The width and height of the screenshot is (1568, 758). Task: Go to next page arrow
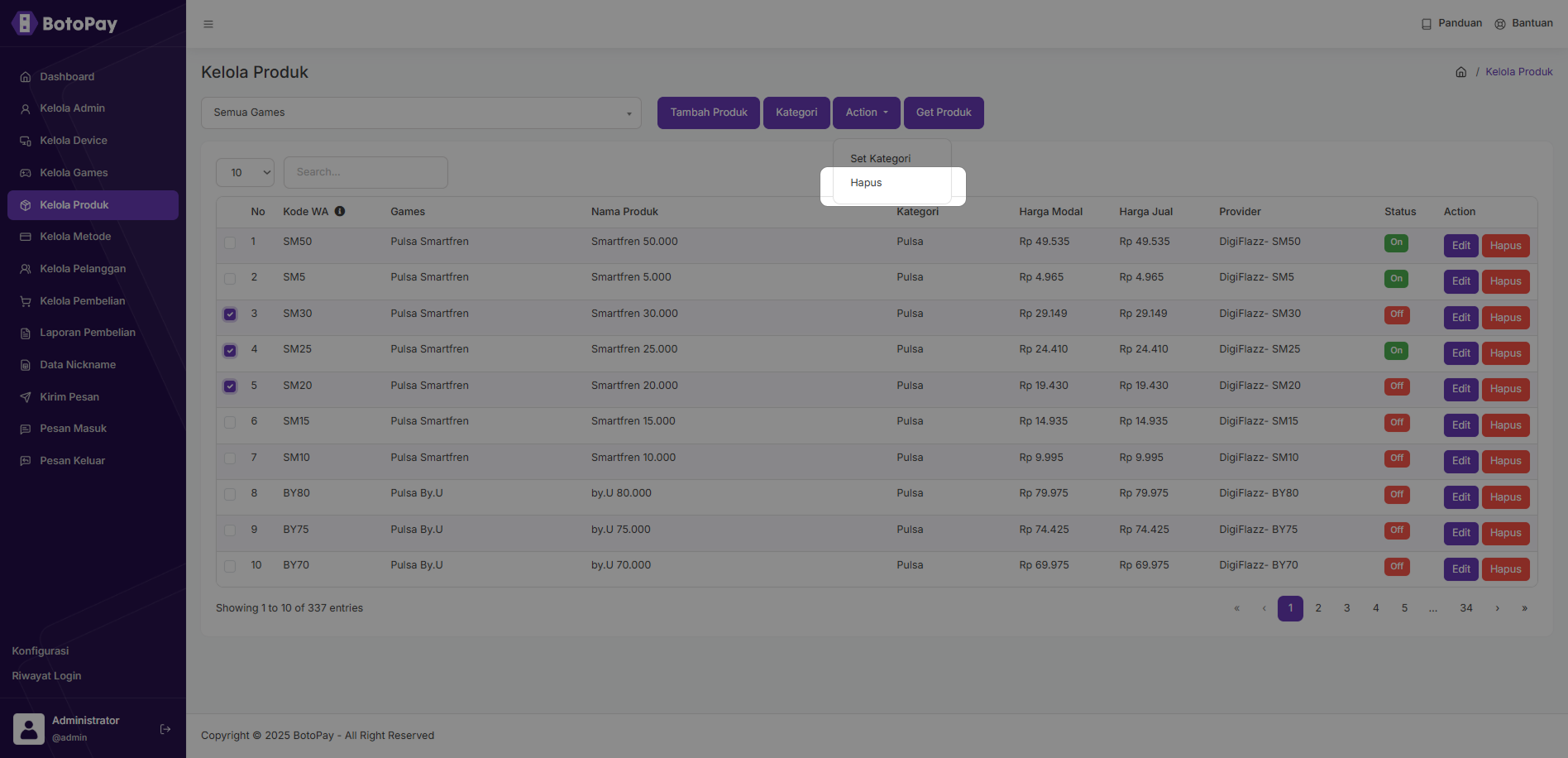1497,608
